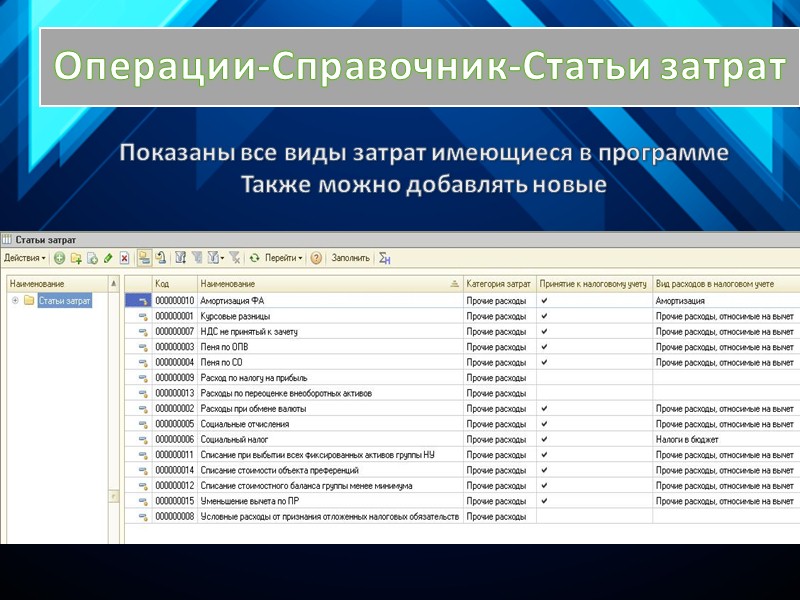Image resolution: width=800 pixels, height=600 pixels.
Task: Click row icon of Социальный налог
Action: (143, 440)
